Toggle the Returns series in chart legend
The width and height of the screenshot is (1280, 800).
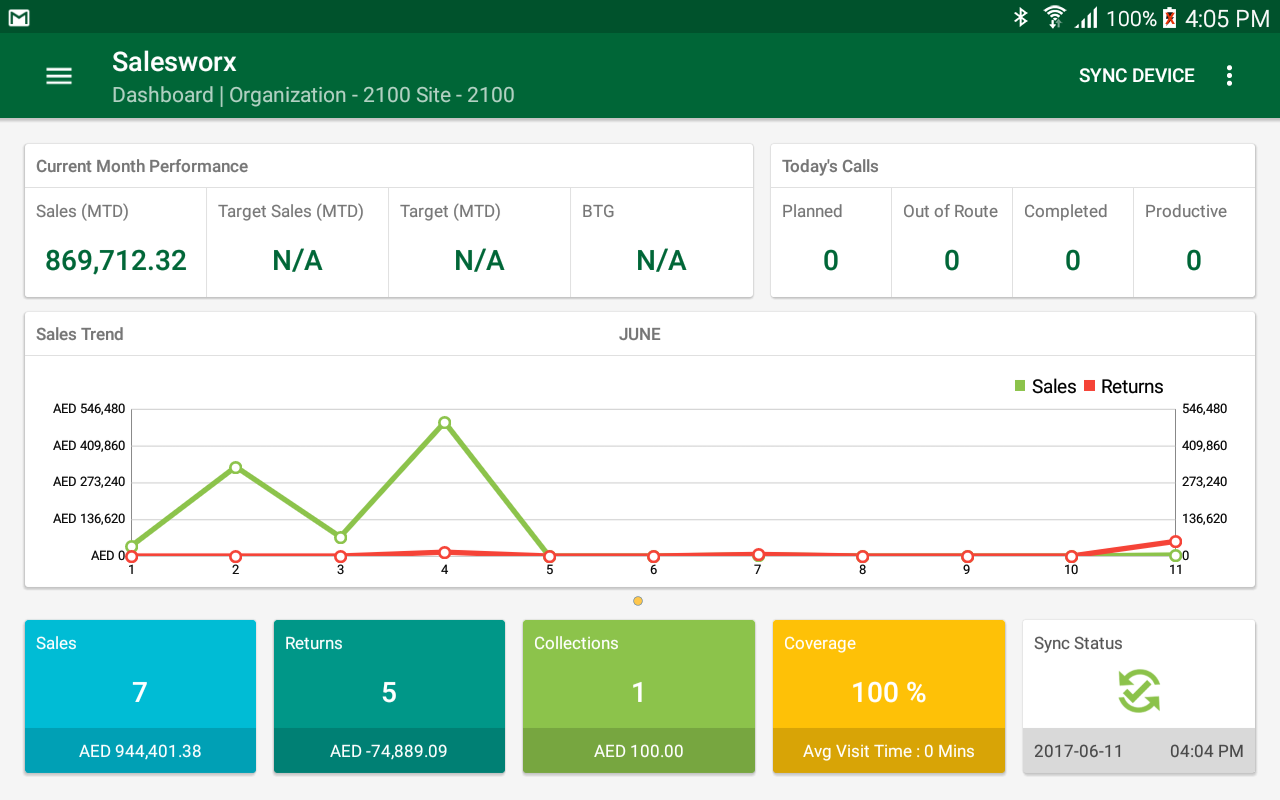1123,387
